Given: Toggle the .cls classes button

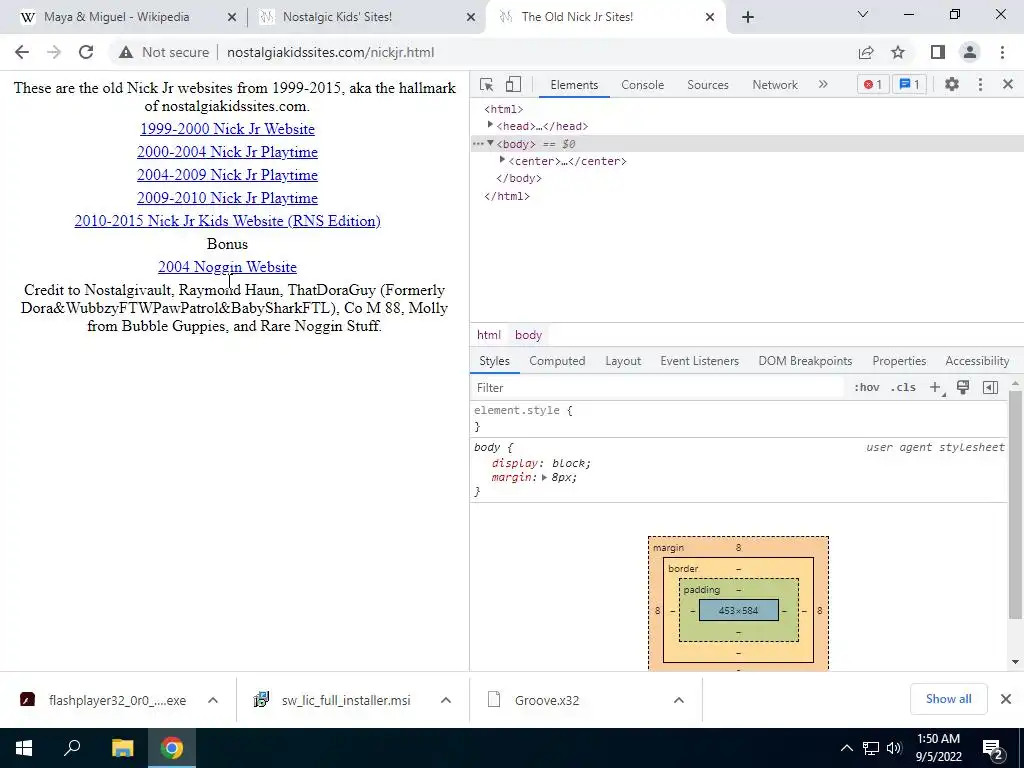Looking at the screenshot, I should pyautogui.click(x=903, y=387).
